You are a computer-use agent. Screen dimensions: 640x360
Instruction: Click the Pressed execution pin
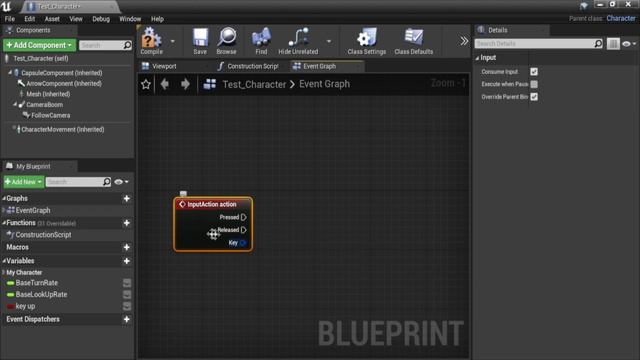(x=244, y=217)
